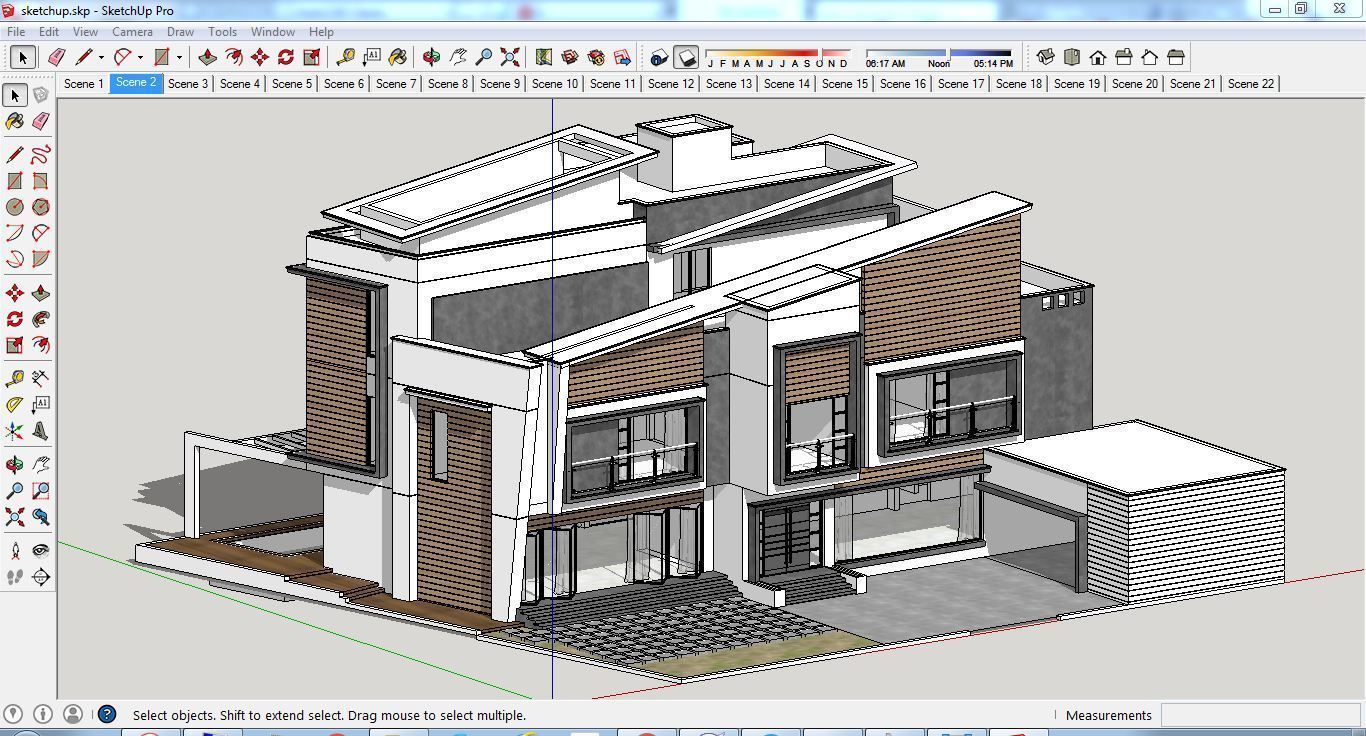Viewport: 1366px width, 736px height.
Task: Click Add Location map icon in toolbar
Action: tap(544, 57)
